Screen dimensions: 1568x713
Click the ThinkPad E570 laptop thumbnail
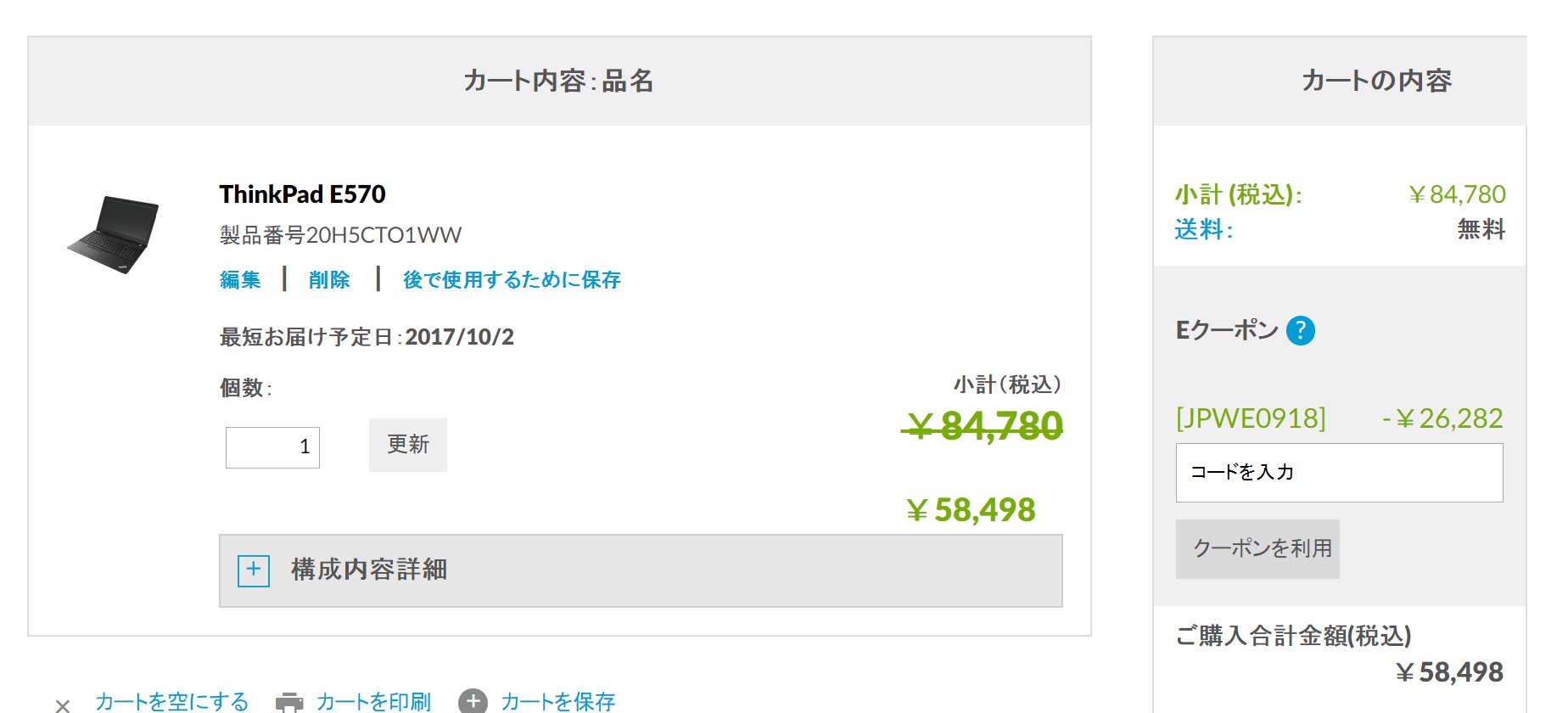tap(115, 234)
